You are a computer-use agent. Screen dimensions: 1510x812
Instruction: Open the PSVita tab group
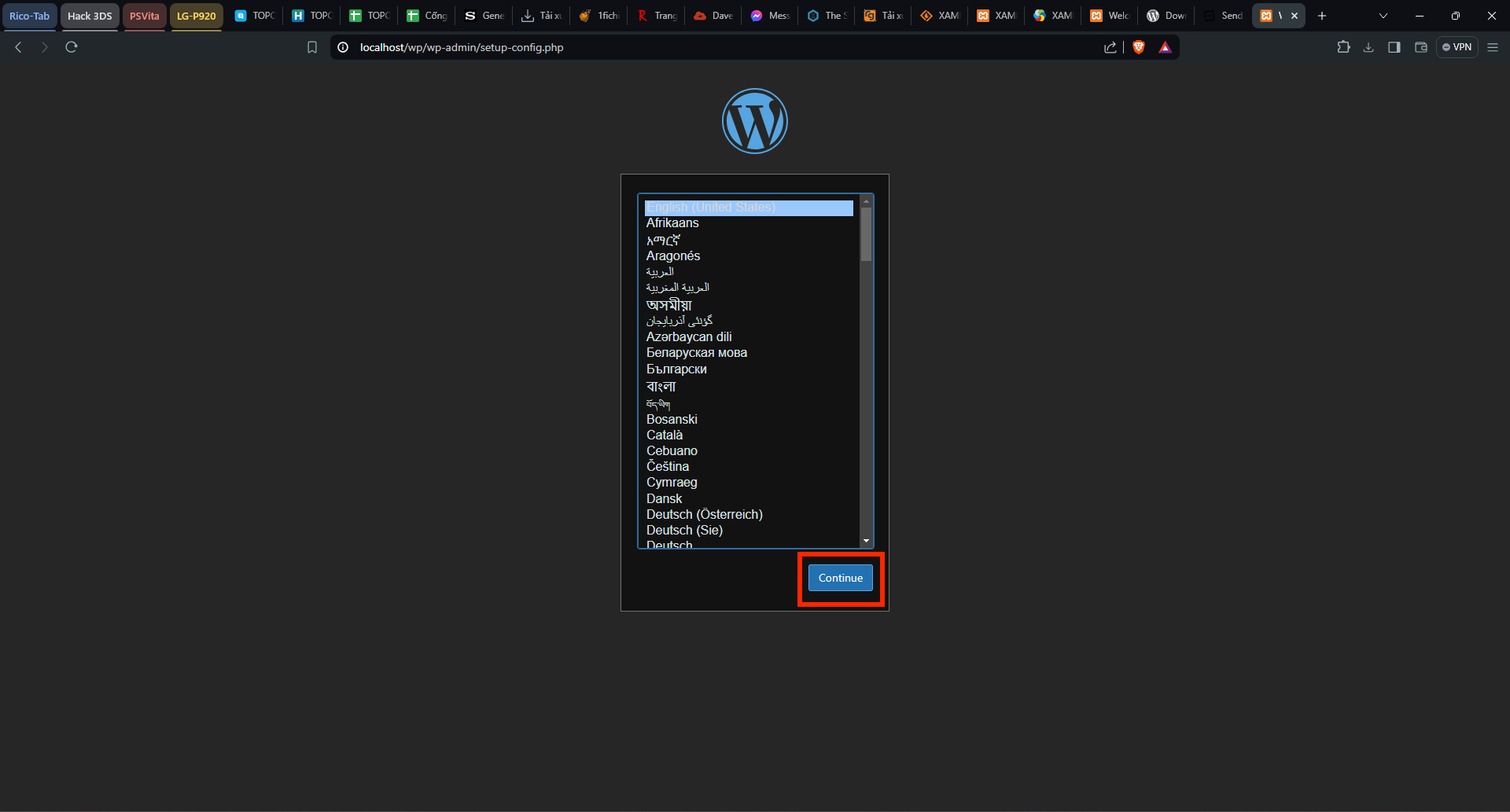tap(144, 16)
